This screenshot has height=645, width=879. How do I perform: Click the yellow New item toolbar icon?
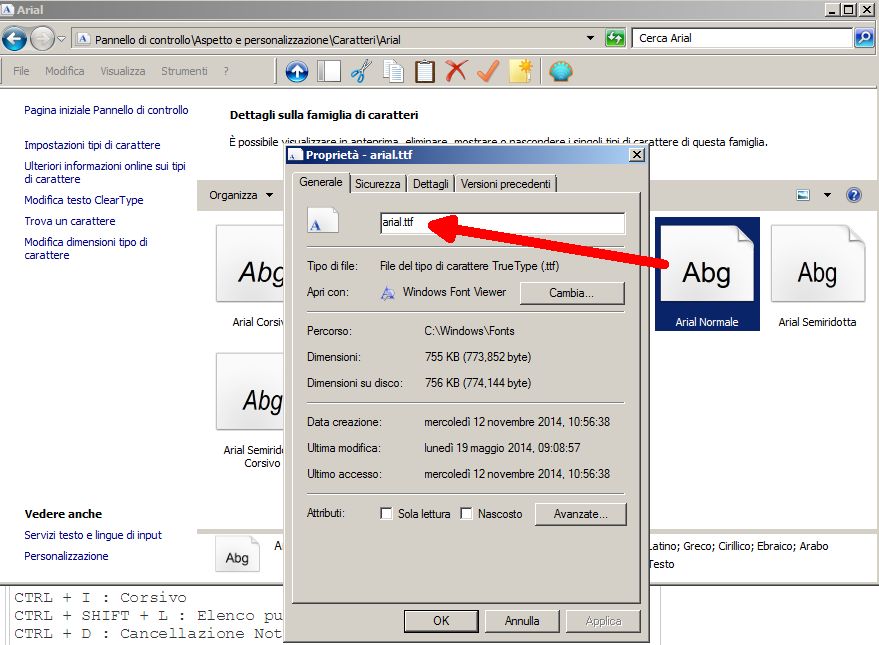[x=521, y=72]
